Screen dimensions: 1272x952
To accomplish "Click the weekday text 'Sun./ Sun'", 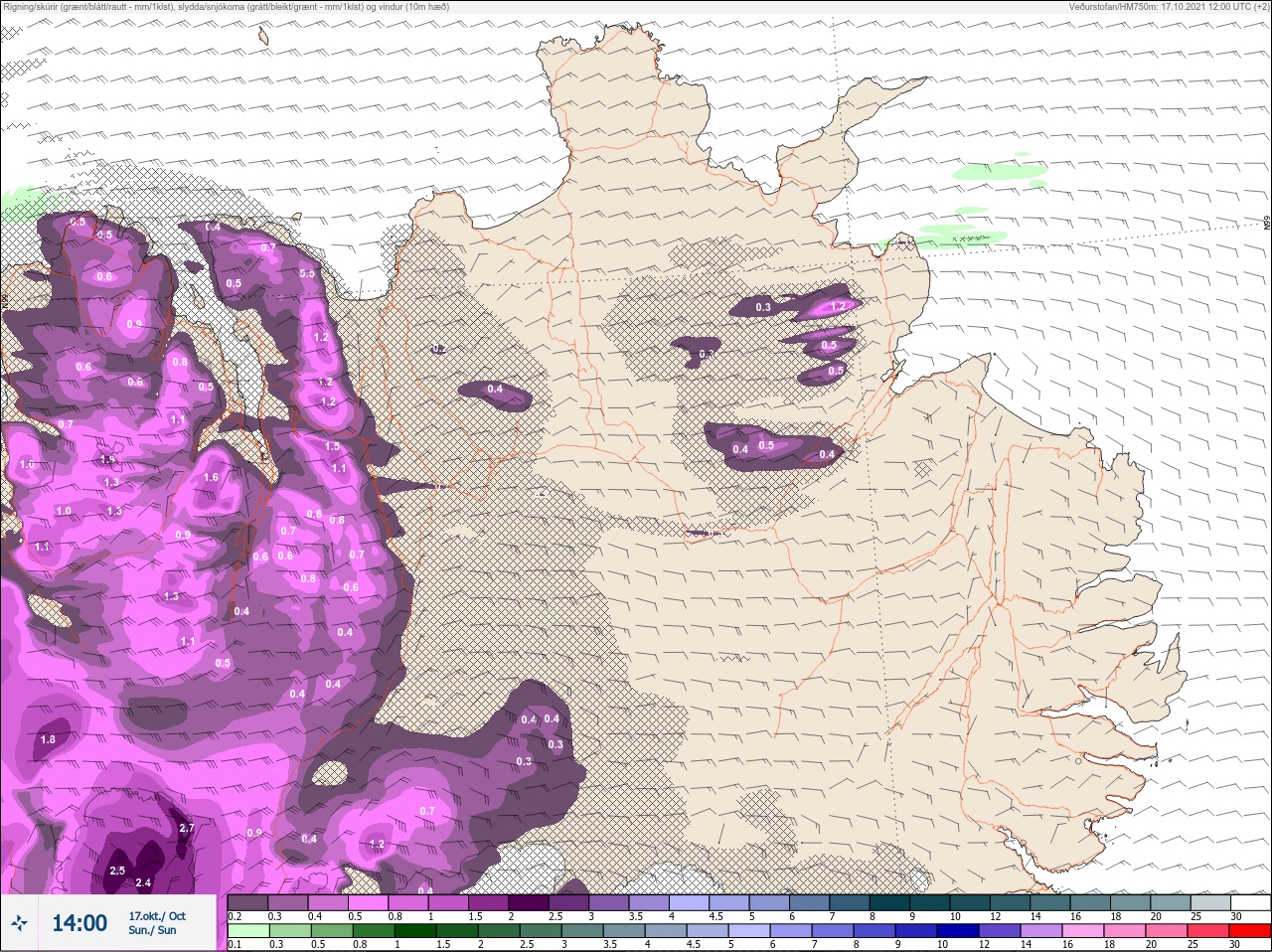I will tap(152, 930).
